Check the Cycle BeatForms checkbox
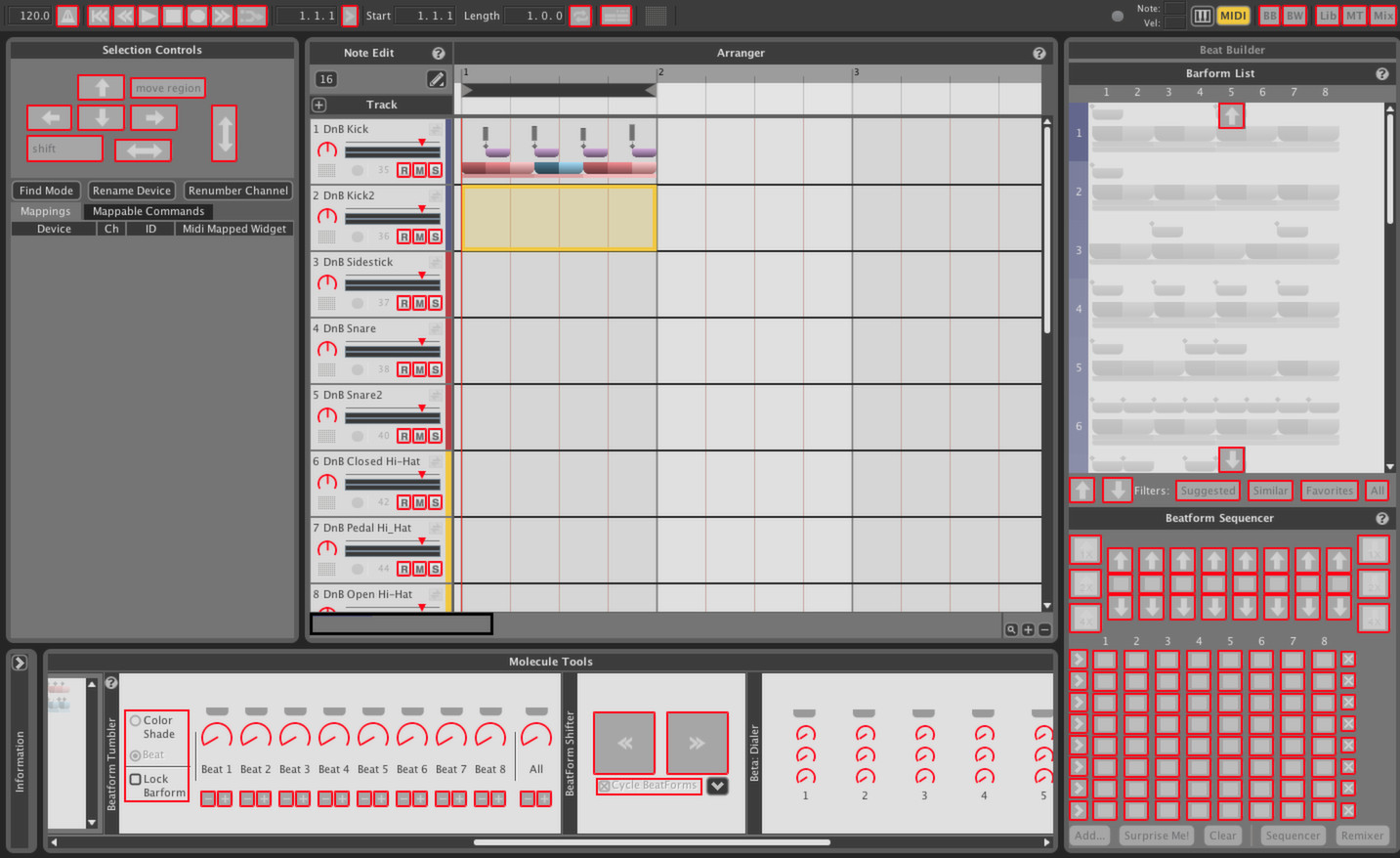Image resolution: width=1400 pixels, height=858 pixels. click(603, 786)
